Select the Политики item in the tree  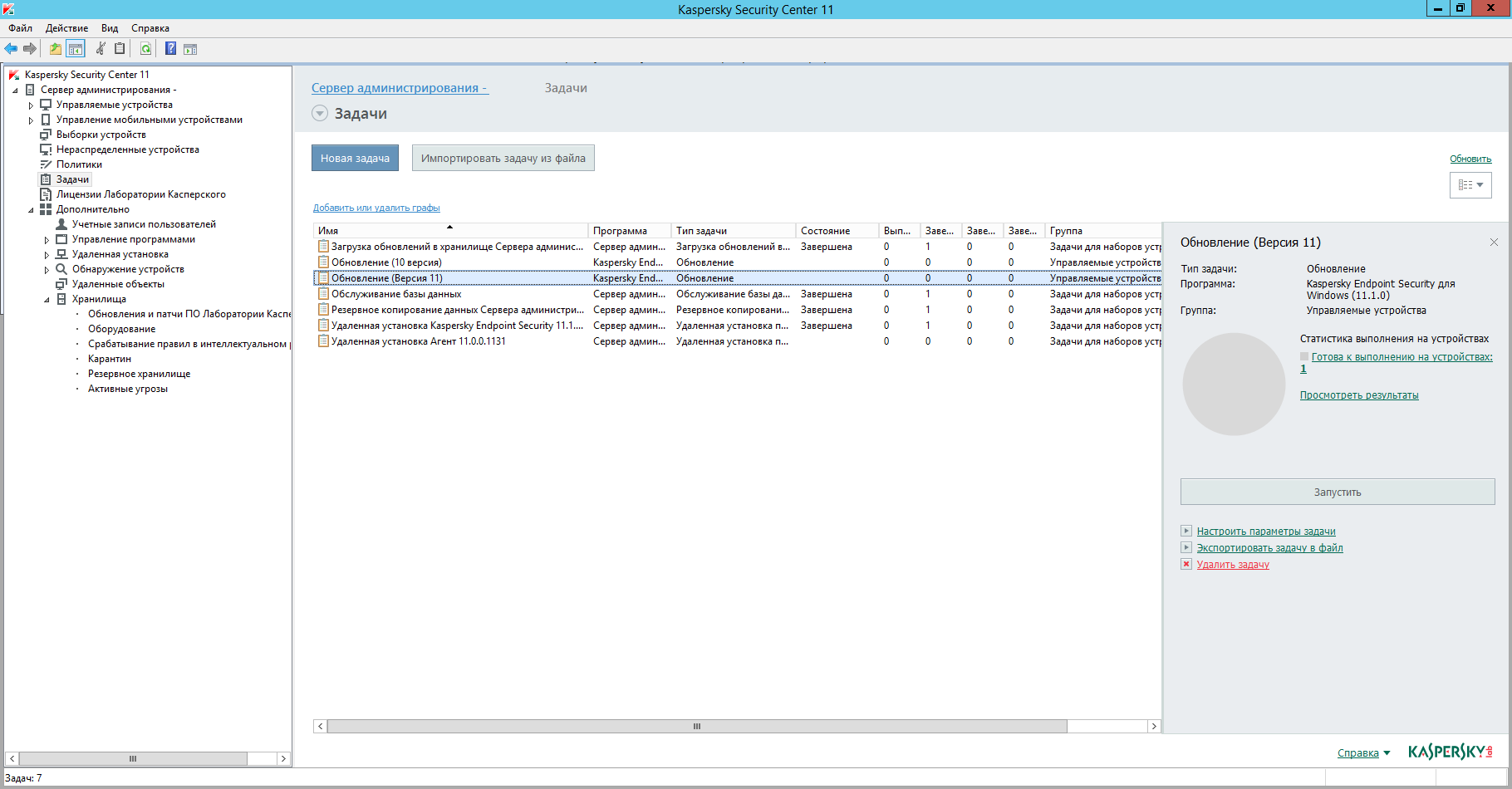click(x=79, y=164)
